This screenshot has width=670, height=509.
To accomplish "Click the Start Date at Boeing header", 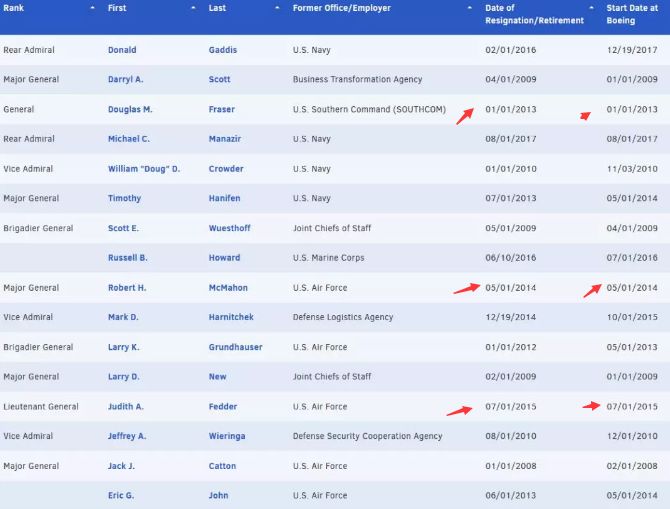I will tap(632, 14).
